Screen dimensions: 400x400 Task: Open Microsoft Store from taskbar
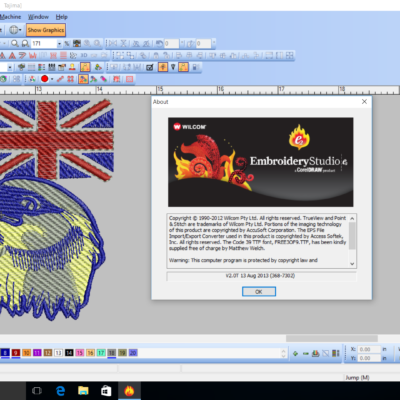coord(106,391)
